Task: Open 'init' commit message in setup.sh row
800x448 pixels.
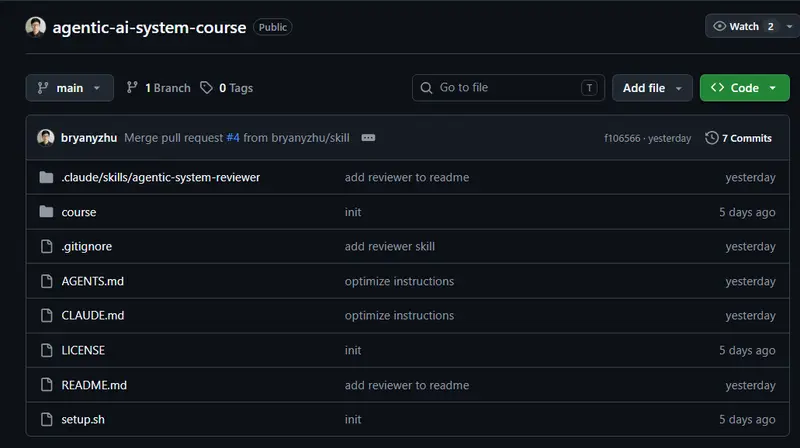Action: click(353, 419)
